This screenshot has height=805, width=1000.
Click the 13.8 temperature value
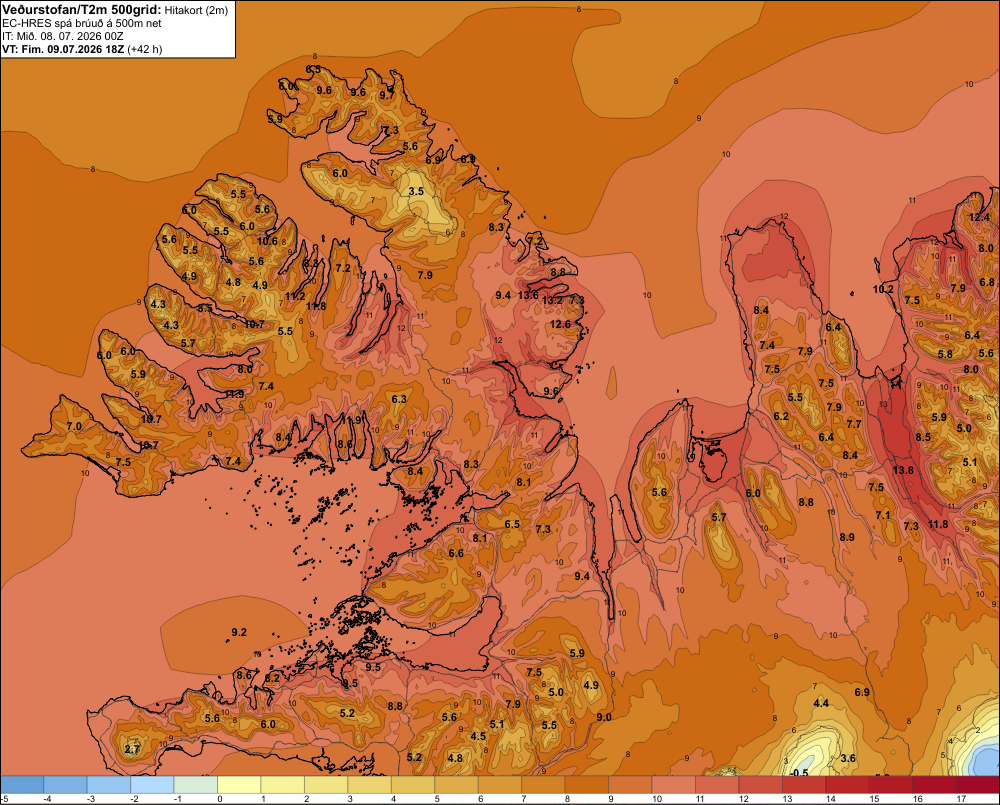(x=903, y=470)
